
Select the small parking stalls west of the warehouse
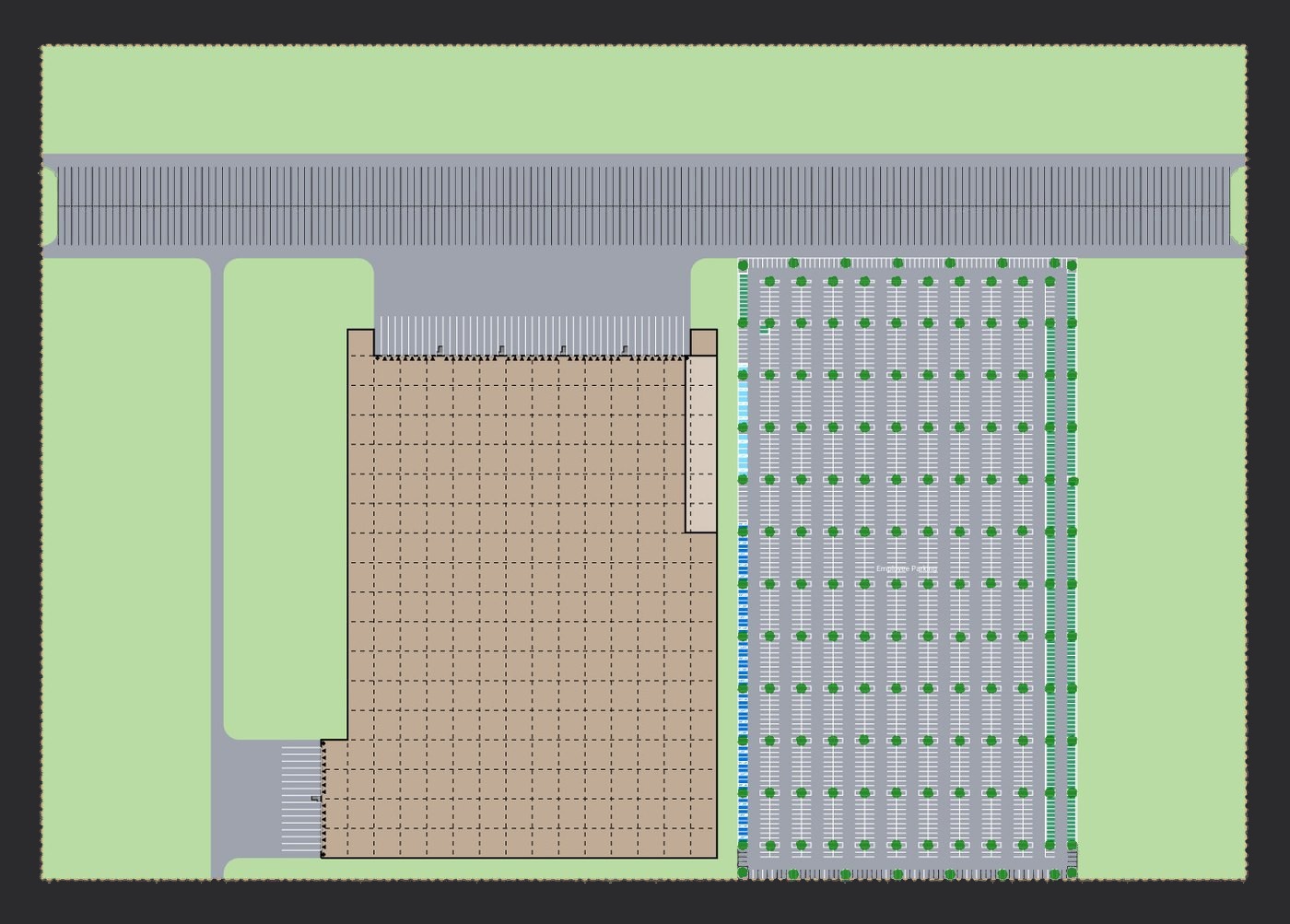[300, 800]
